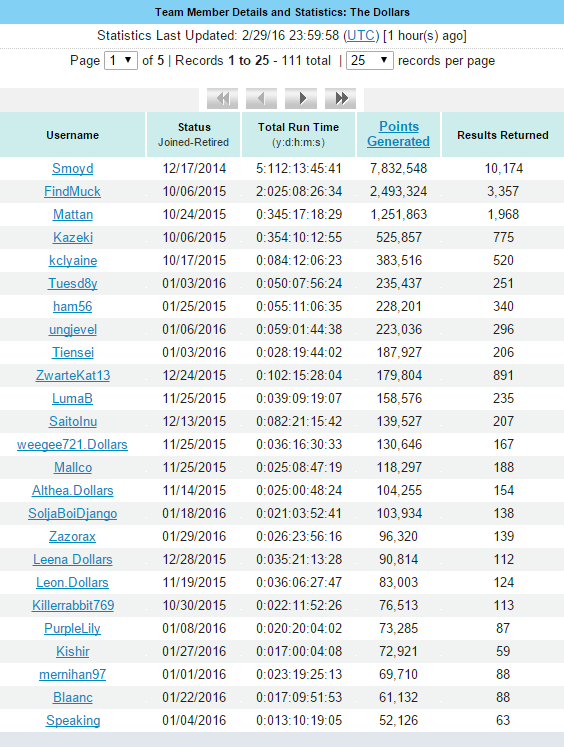View SoljaBoiDjango's statistics
Screen dimensions: 564x747
click(72, 514)
